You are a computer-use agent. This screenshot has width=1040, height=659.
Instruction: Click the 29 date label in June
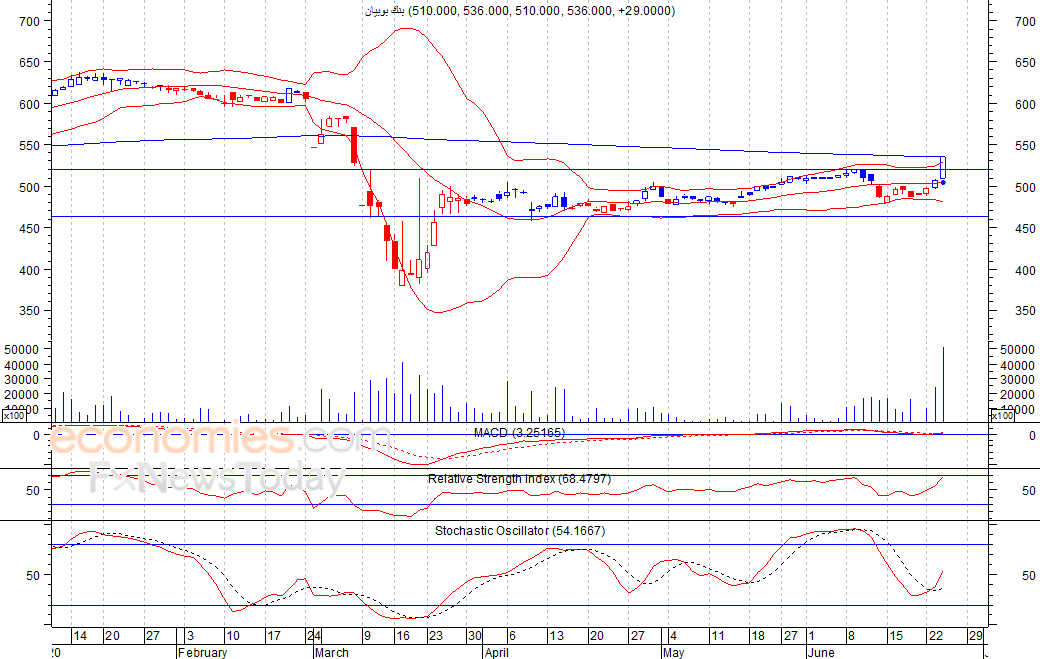coord(976,636)
